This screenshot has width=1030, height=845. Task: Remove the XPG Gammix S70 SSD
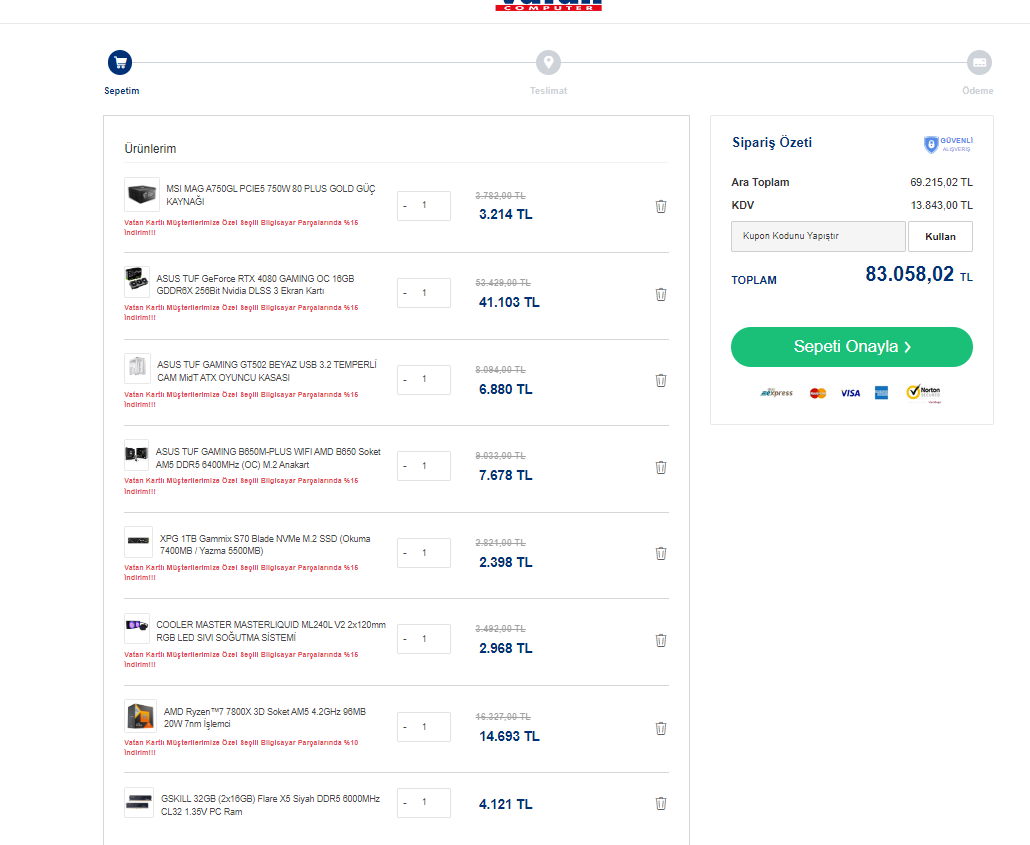point(660,553)
